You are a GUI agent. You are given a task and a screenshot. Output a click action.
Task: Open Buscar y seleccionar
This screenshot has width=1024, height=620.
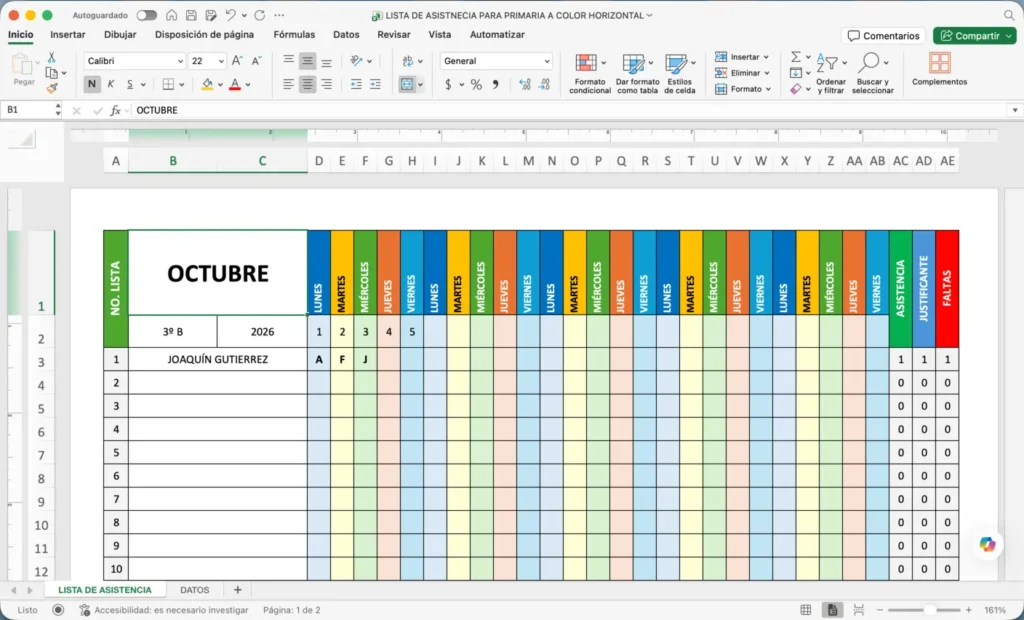point(872,73)
